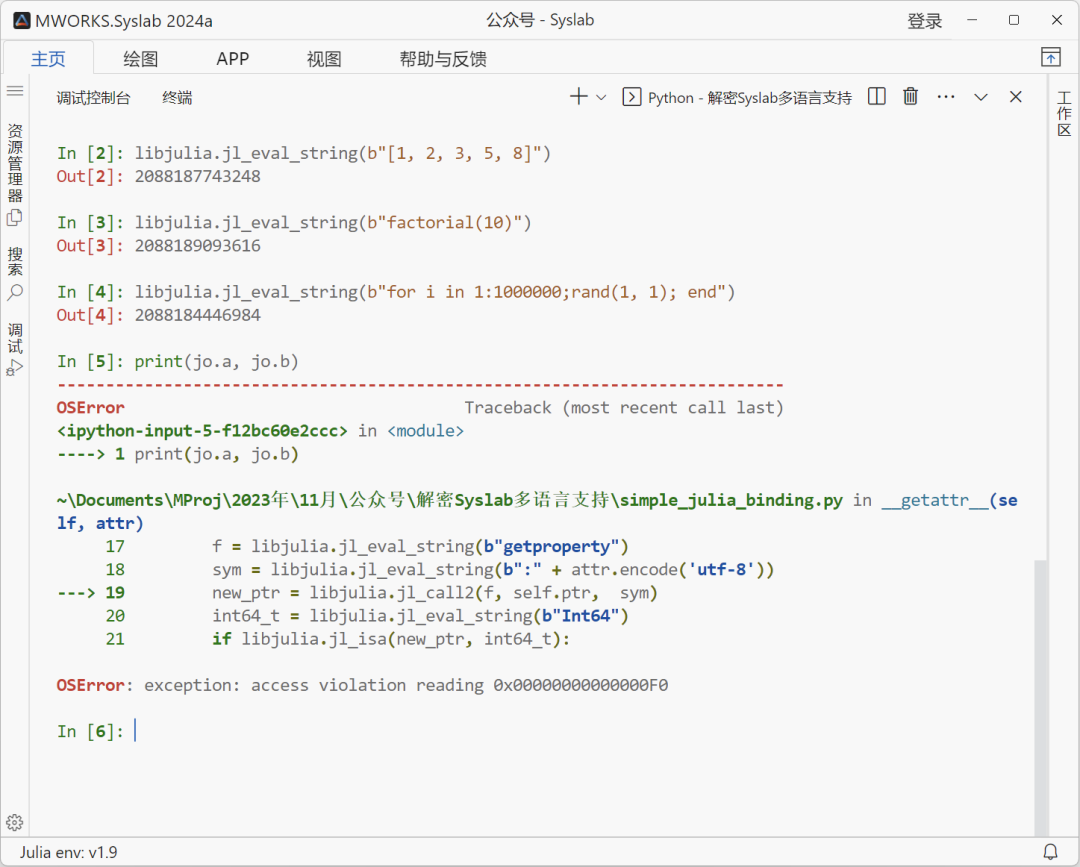Collapse the console panel with the chevron

tap(981, 97)
